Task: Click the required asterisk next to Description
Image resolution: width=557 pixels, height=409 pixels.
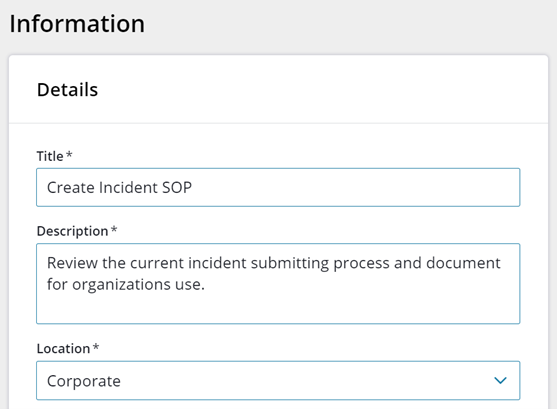Action: pyautogui.click(x=114, y=229)
